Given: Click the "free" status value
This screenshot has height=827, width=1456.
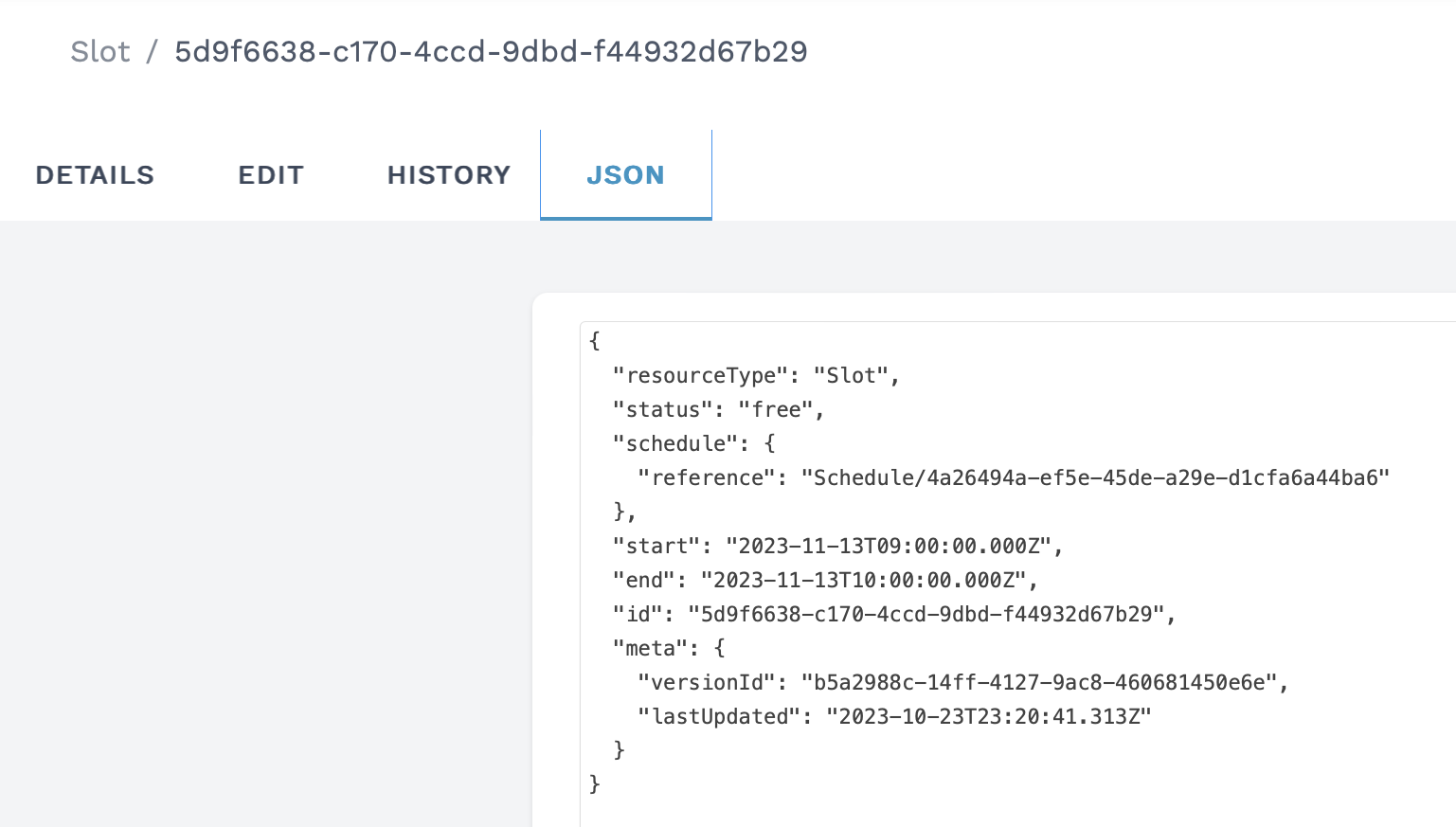Looking at the screenshot, I should click(x=776, y=410).
